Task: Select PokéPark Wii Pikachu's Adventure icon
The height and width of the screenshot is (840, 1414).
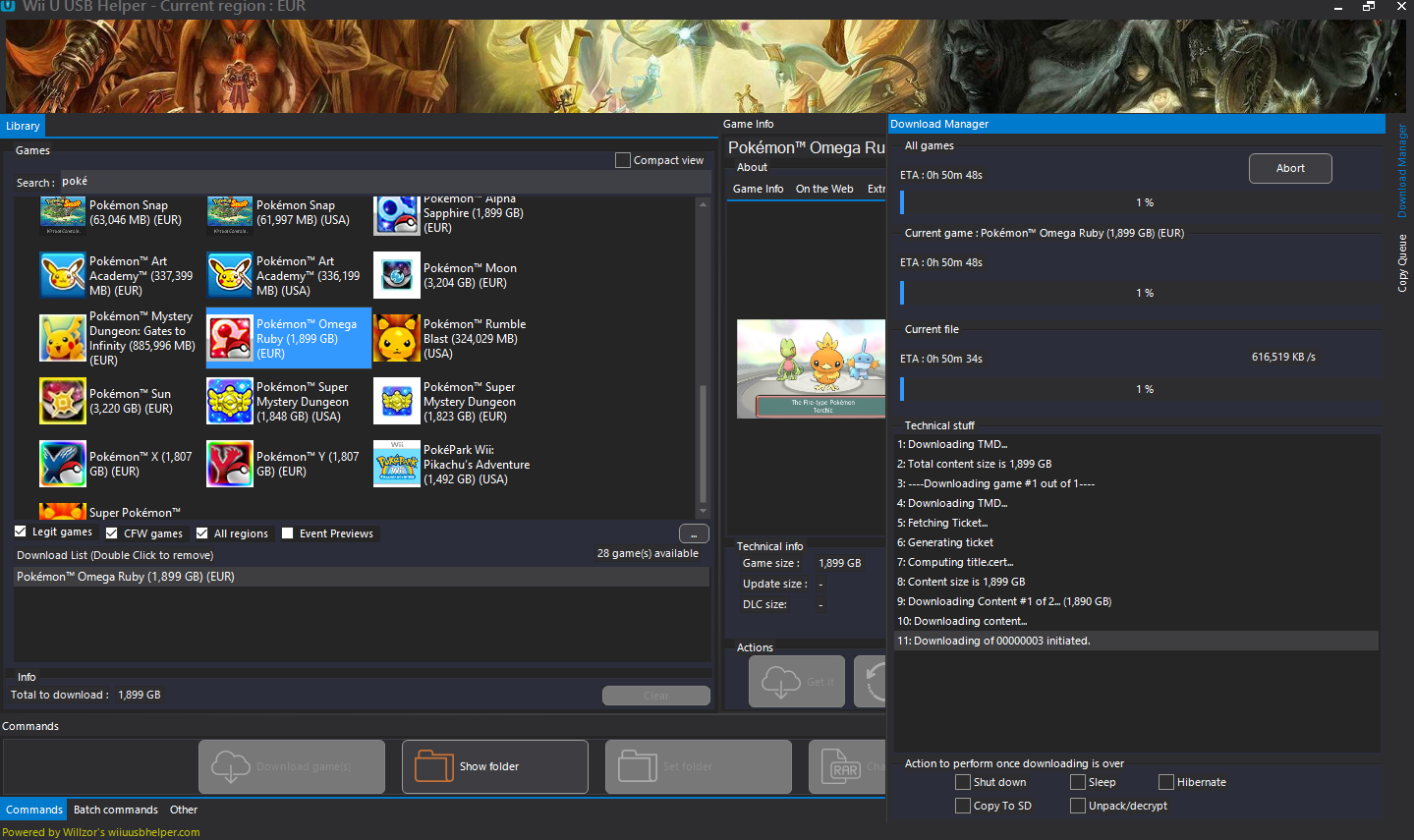Action: click(x=397, y=465)
